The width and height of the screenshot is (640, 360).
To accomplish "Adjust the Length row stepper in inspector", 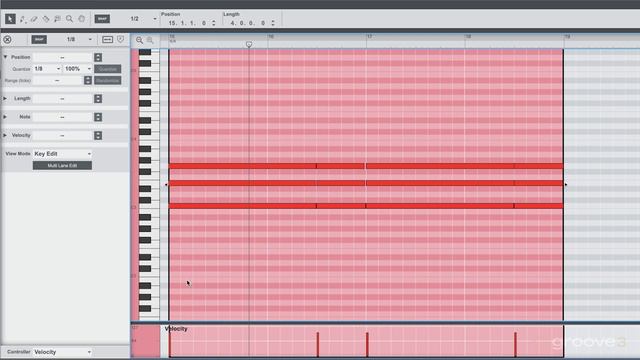I will [x=98, y=99].
